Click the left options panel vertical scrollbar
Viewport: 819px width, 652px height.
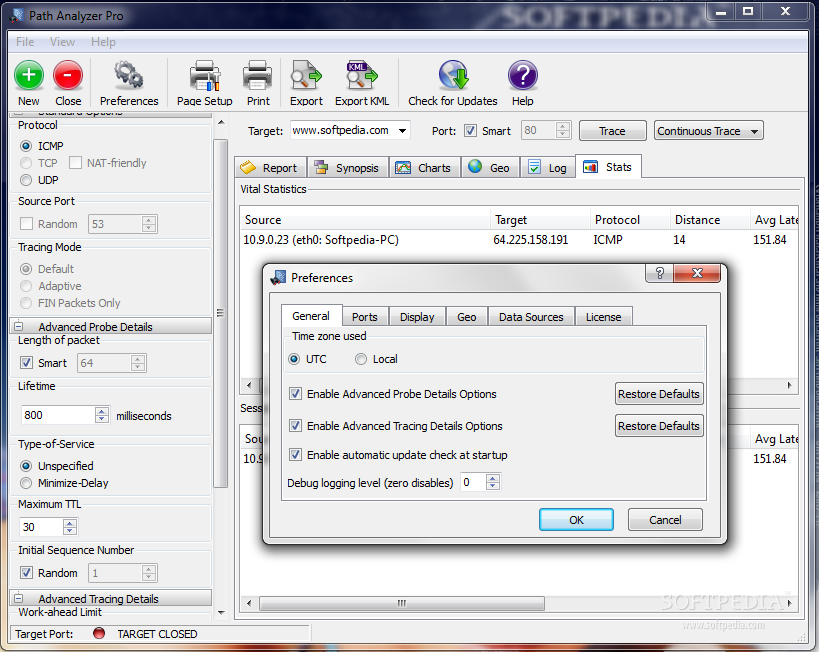click(x=221, y=313)
